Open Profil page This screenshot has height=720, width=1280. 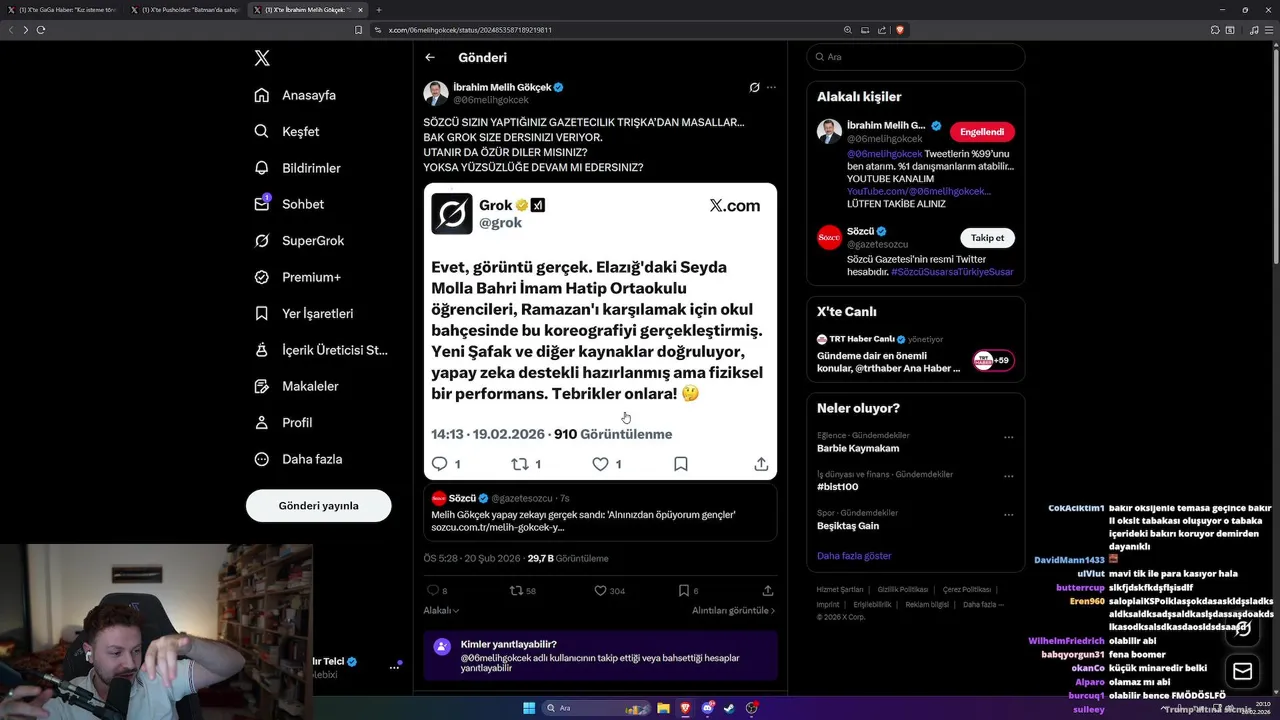[284, 422]
